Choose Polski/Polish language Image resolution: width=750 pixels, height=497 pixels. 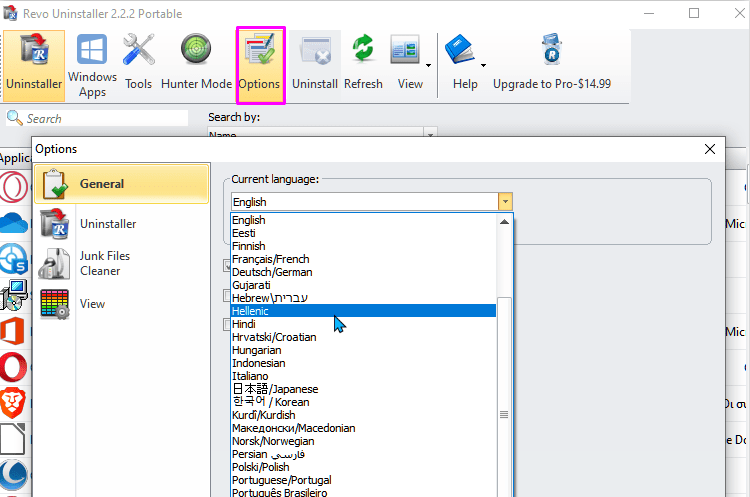pyautogui.click(x=363, y=467)
